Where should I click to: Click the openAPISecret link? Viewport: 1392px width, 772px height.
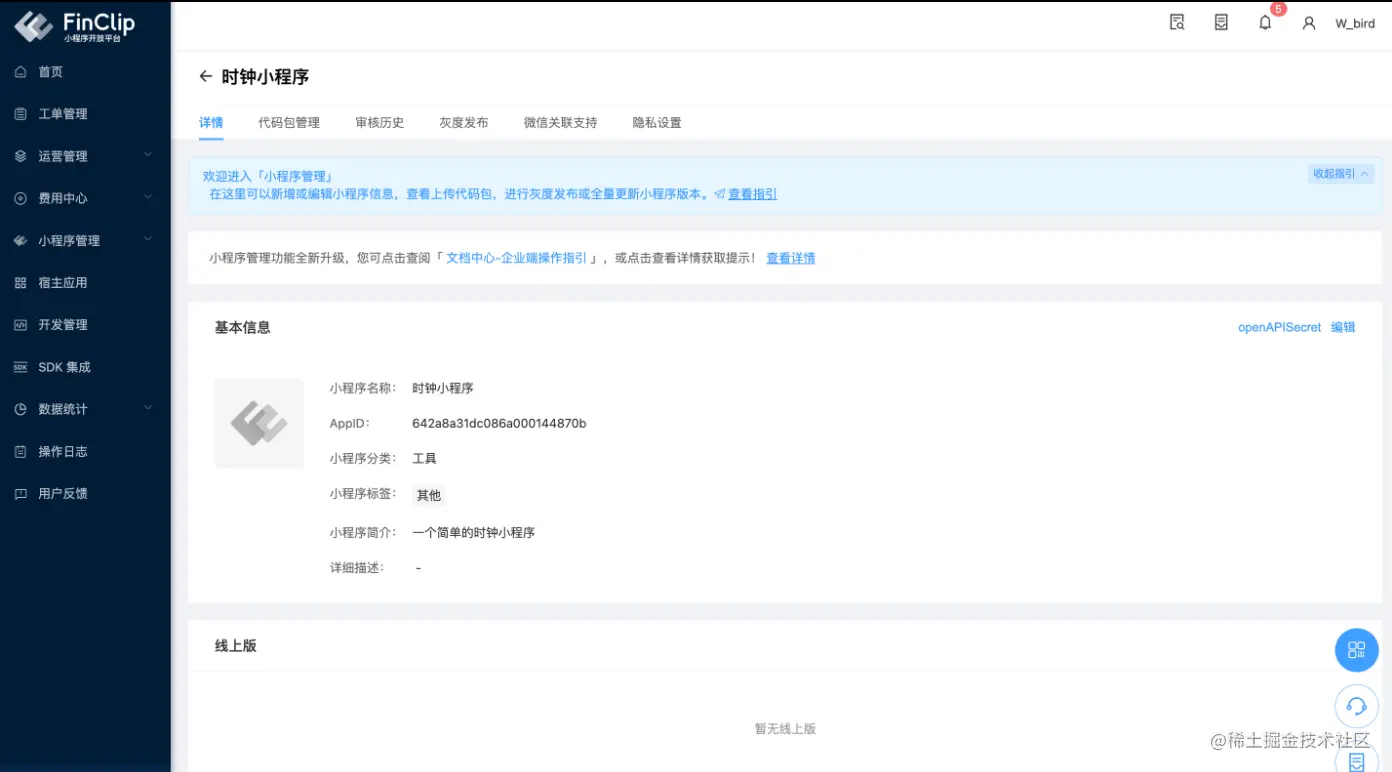point(1280,328)
